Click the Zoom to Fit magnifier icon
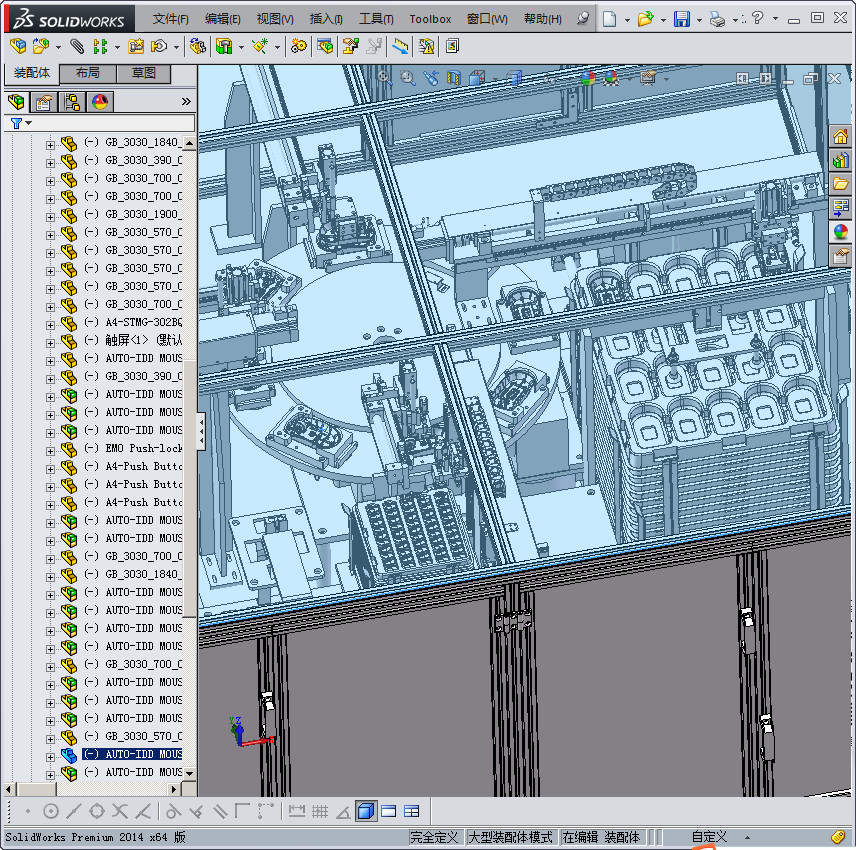The image size is (856, 850). coord(383,76)
